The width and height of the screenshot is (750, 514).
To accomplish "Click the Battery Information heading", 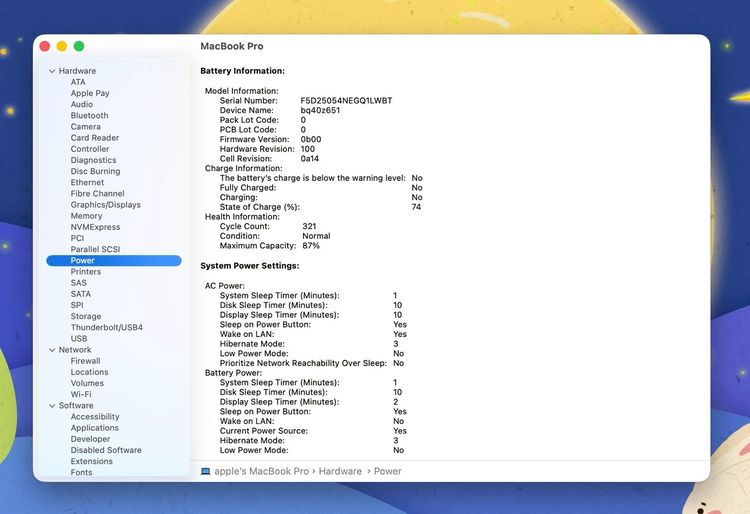I will pyautogui.click(x=243, y=71).
